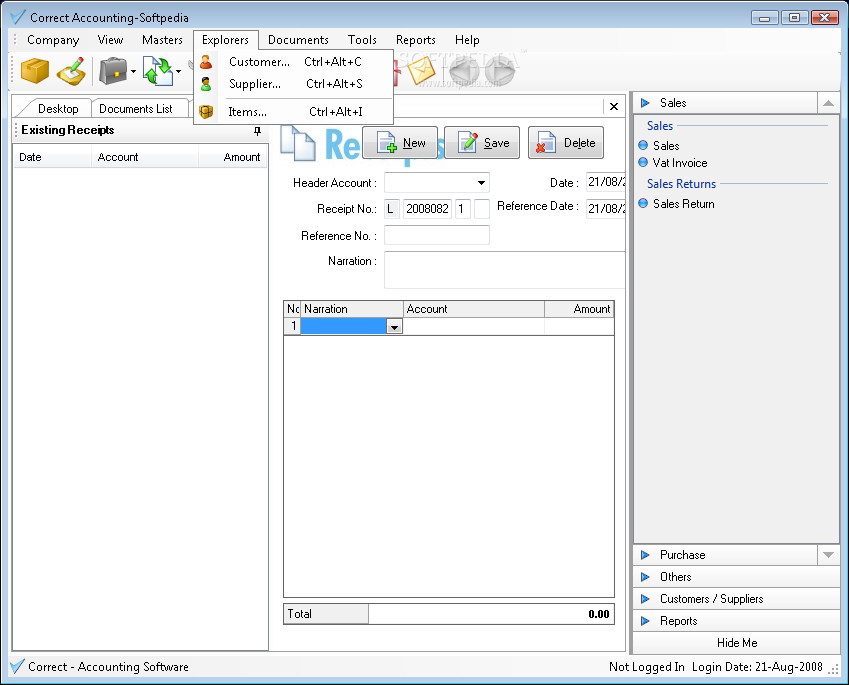Click the golden box toolbar icon
The image size is (849, 685).
pos(35,70)
